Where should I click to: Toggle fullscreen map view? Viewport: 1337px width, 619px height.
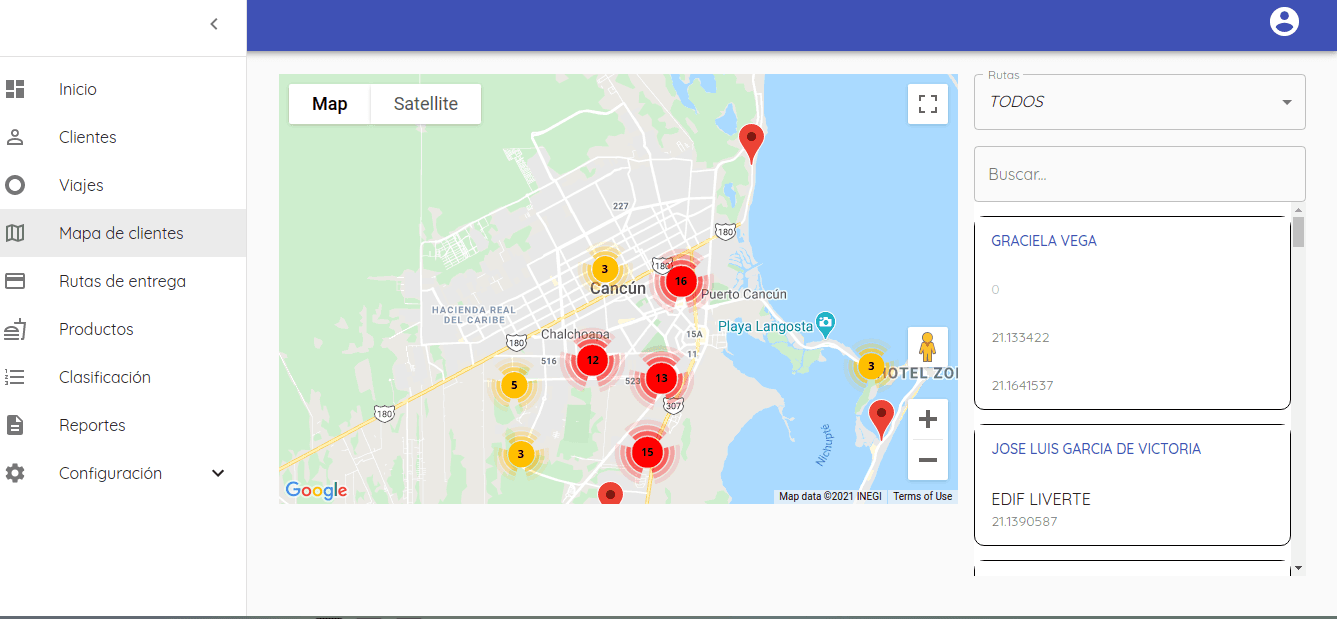click(x=928, y=104)
